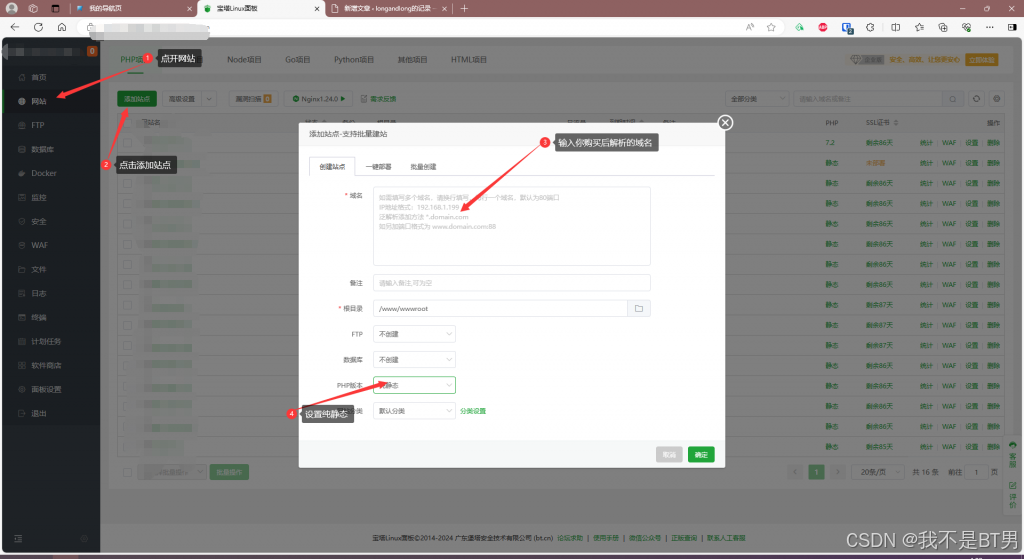The image size is (1024, 559).
Task: Click into the 域名 domain textarea
Action: 511,226
